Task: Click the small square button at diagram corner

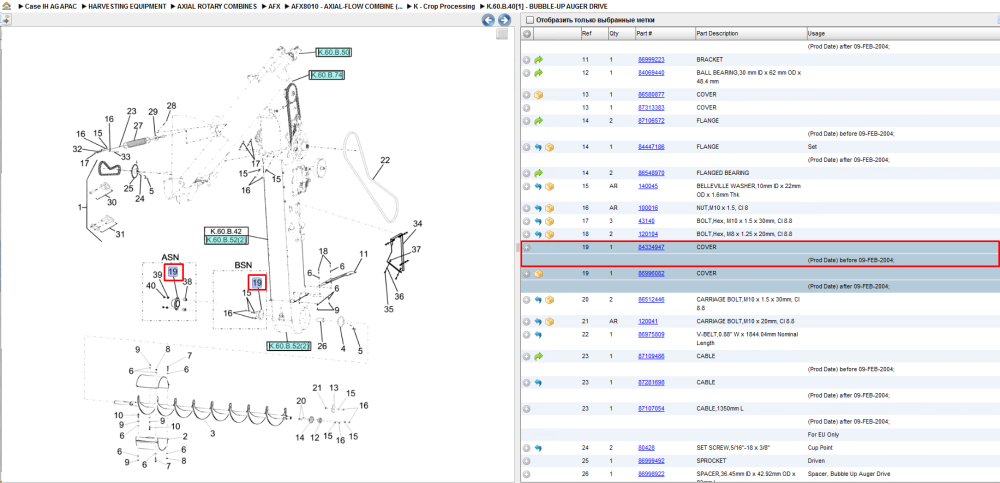Action: click(x=502, y=34)
